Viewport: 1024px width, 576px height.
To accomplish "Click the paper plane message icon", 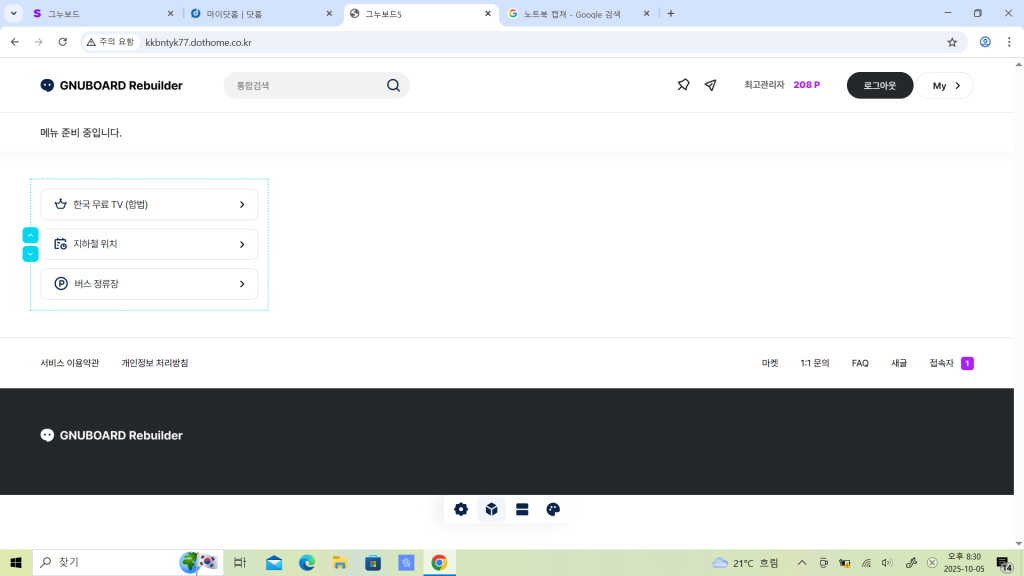I will tap(710, 86).
